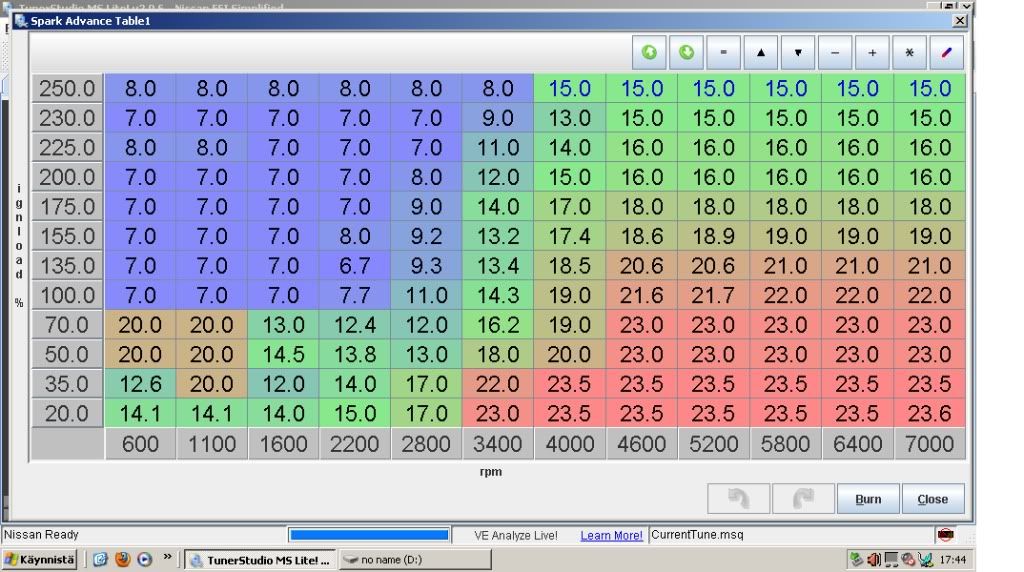Click the black up-triangle toolbar button
The height and width of the screenshot is (572, 1024).
761,52
